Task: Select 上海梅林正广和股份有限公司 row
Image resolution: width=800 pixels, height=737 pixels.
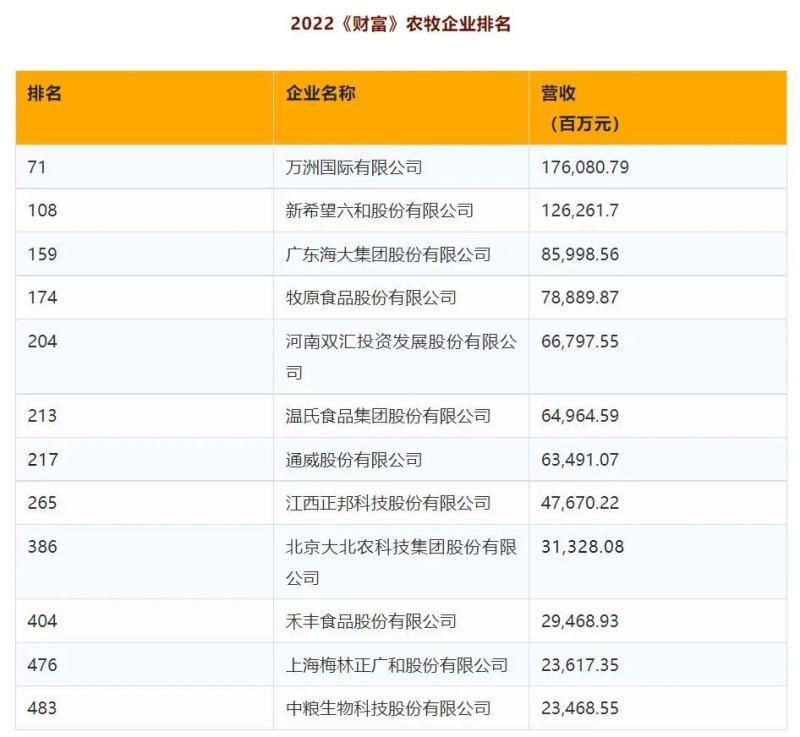Action: coord(384,663)
